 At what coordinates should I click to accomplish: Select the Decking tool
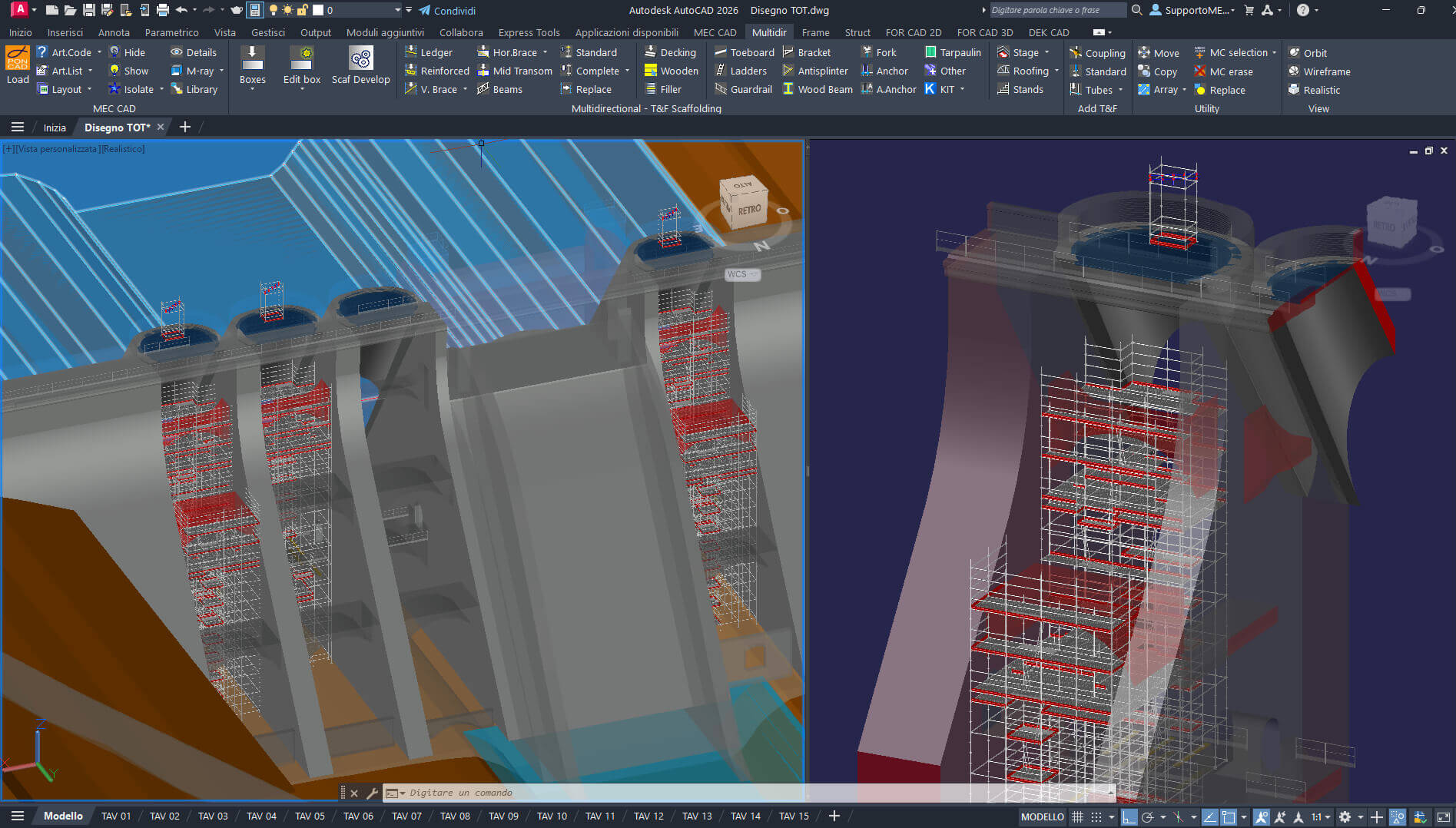click(670, 52)
